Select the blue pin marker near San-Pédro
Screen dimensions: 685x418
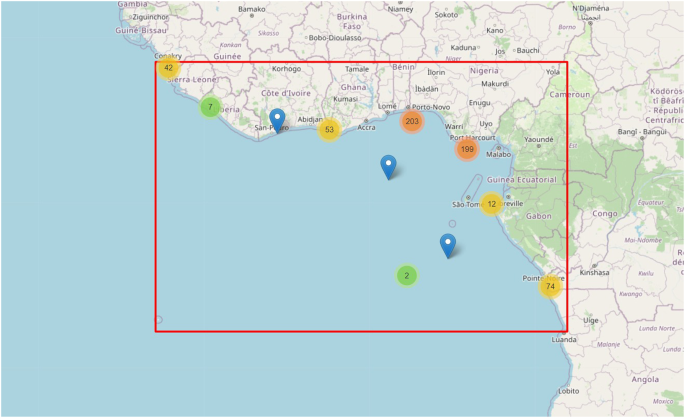(x=277, y=120)
